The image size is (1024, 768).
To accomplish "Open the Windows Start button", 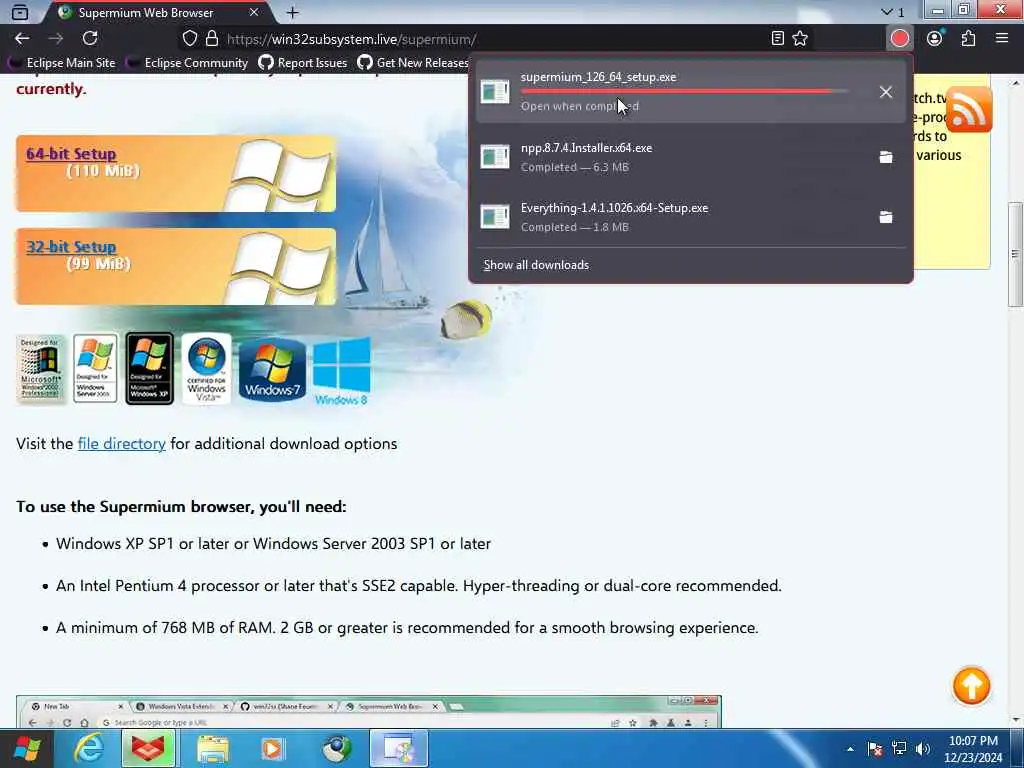I will coord(26,748).
